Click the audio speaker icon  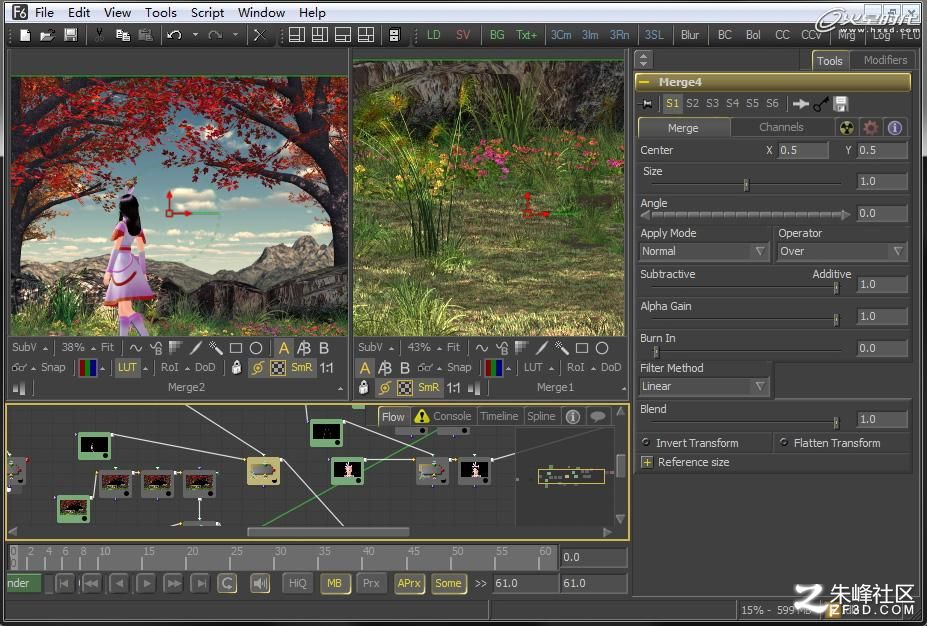[x=260, y=583]
